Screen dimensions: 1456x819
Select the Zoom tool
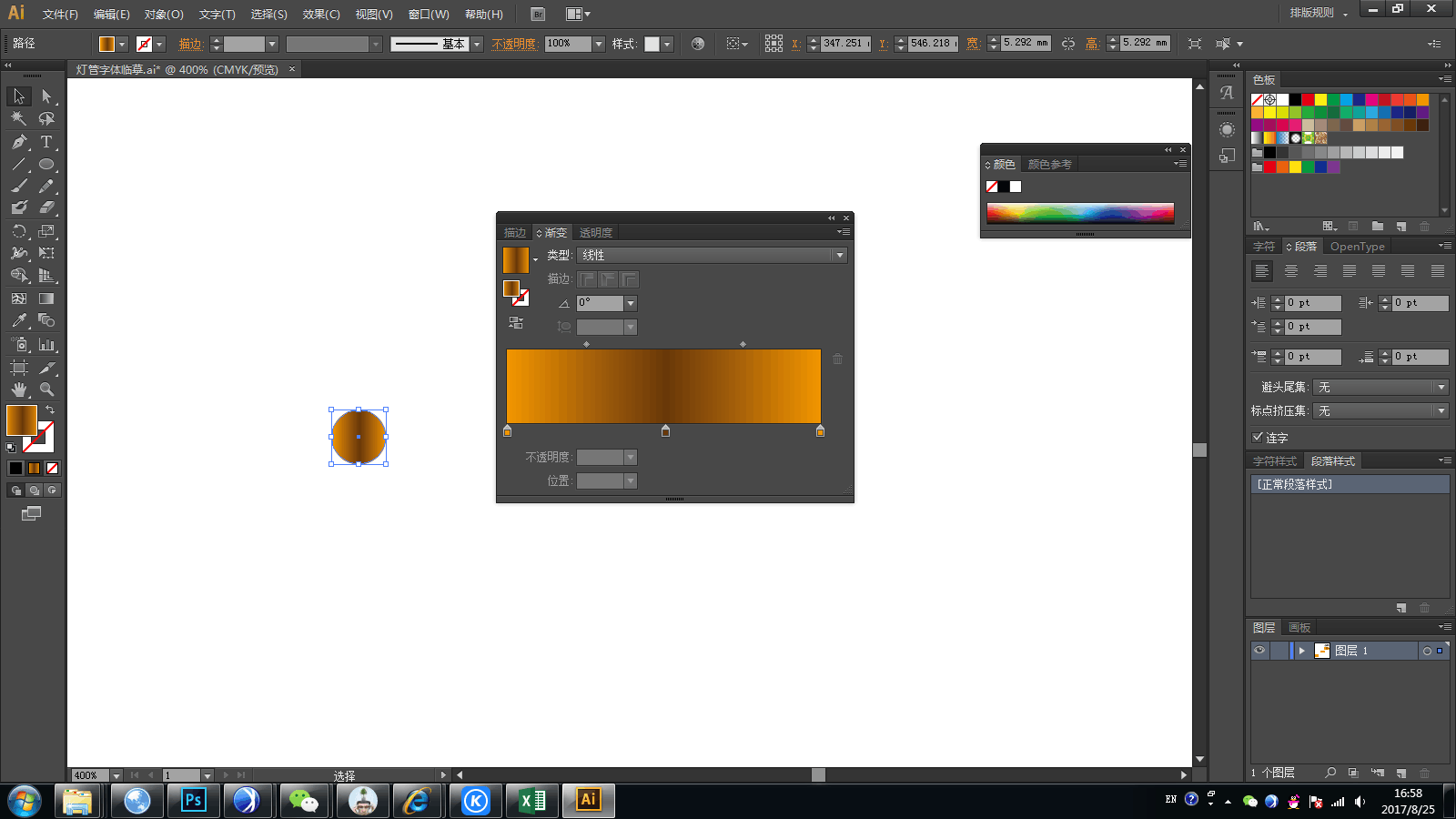[x=46, y=389]
